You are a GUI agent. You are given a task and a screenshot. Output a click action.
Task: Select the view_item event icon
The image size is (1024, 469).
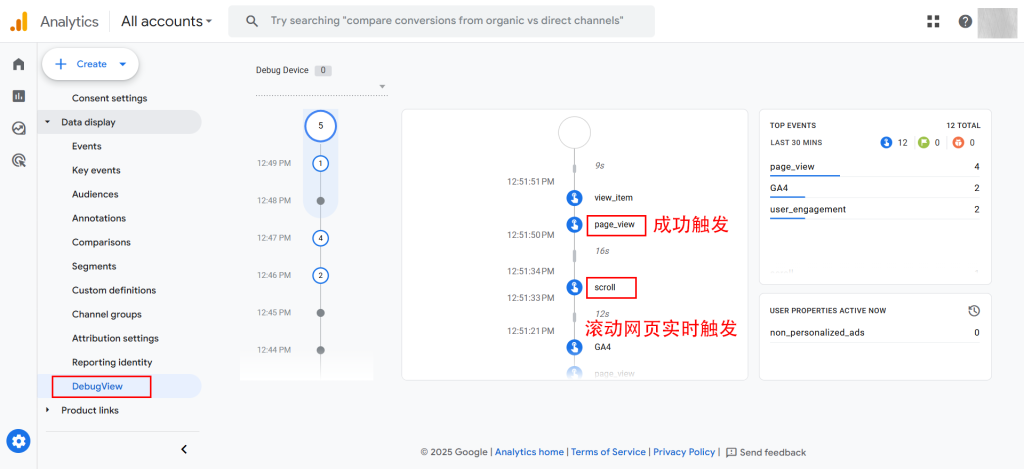click(x=574, y=197)
